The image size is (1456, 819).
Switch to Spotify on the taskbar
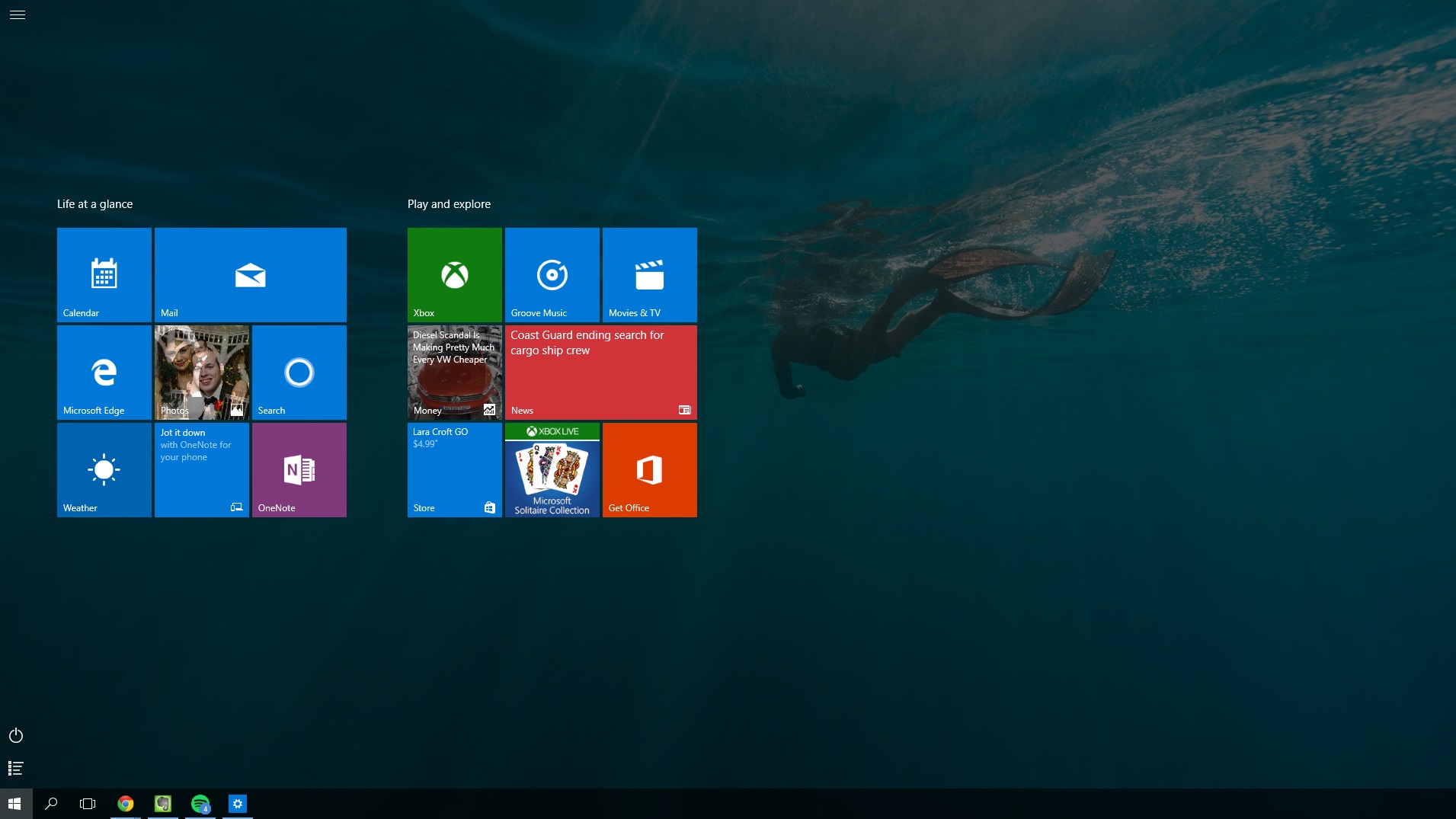pyautogui.click(x=200, y=804)
